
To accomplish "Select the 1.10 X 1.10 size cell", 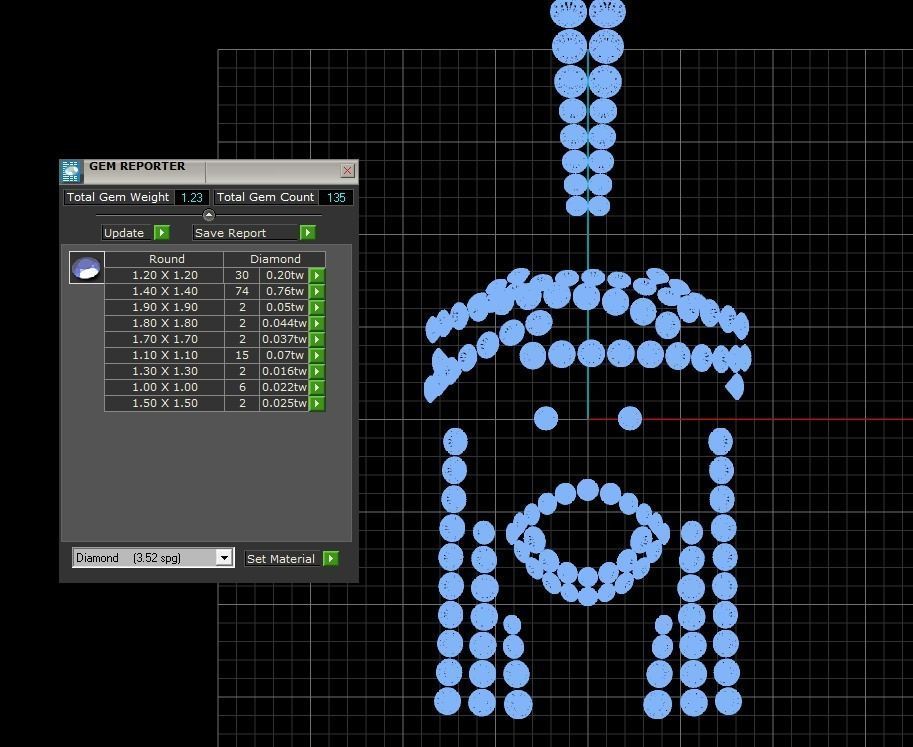I will (x=165, y=355).
